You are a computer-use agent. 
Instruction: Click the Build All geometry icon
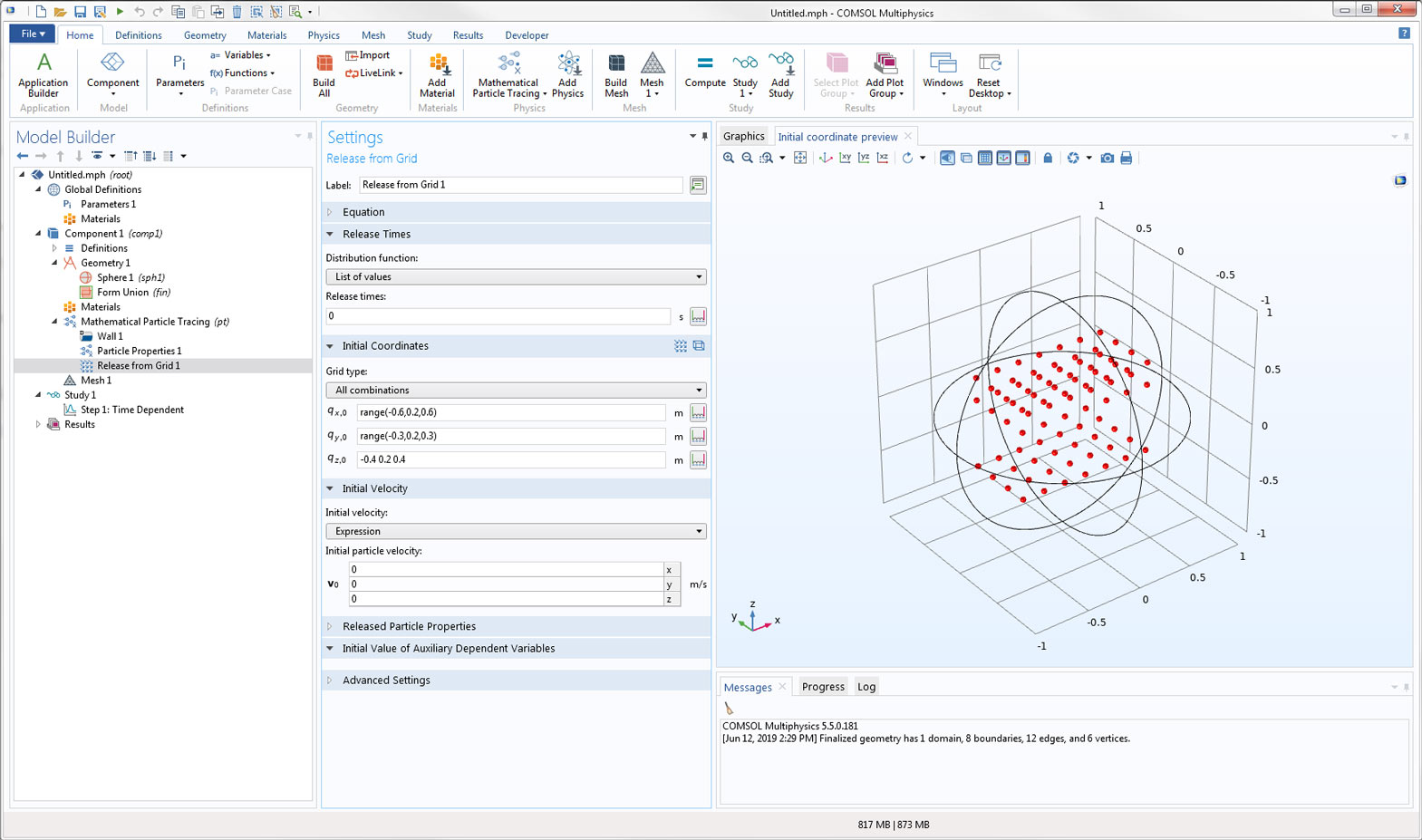[x=324, y=74]
